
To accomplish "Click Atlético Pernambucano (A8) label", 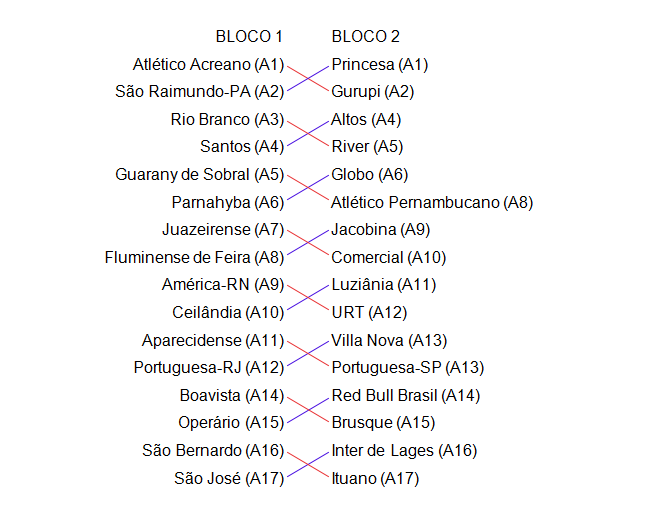I will tap(432, 203).
